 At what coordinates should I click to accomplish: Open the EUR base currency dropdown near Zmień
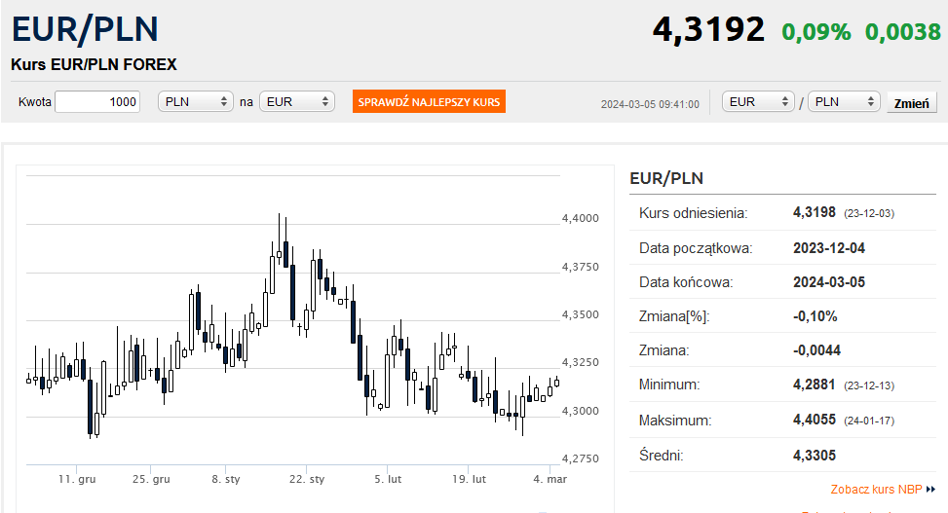[x=757, y=102]
